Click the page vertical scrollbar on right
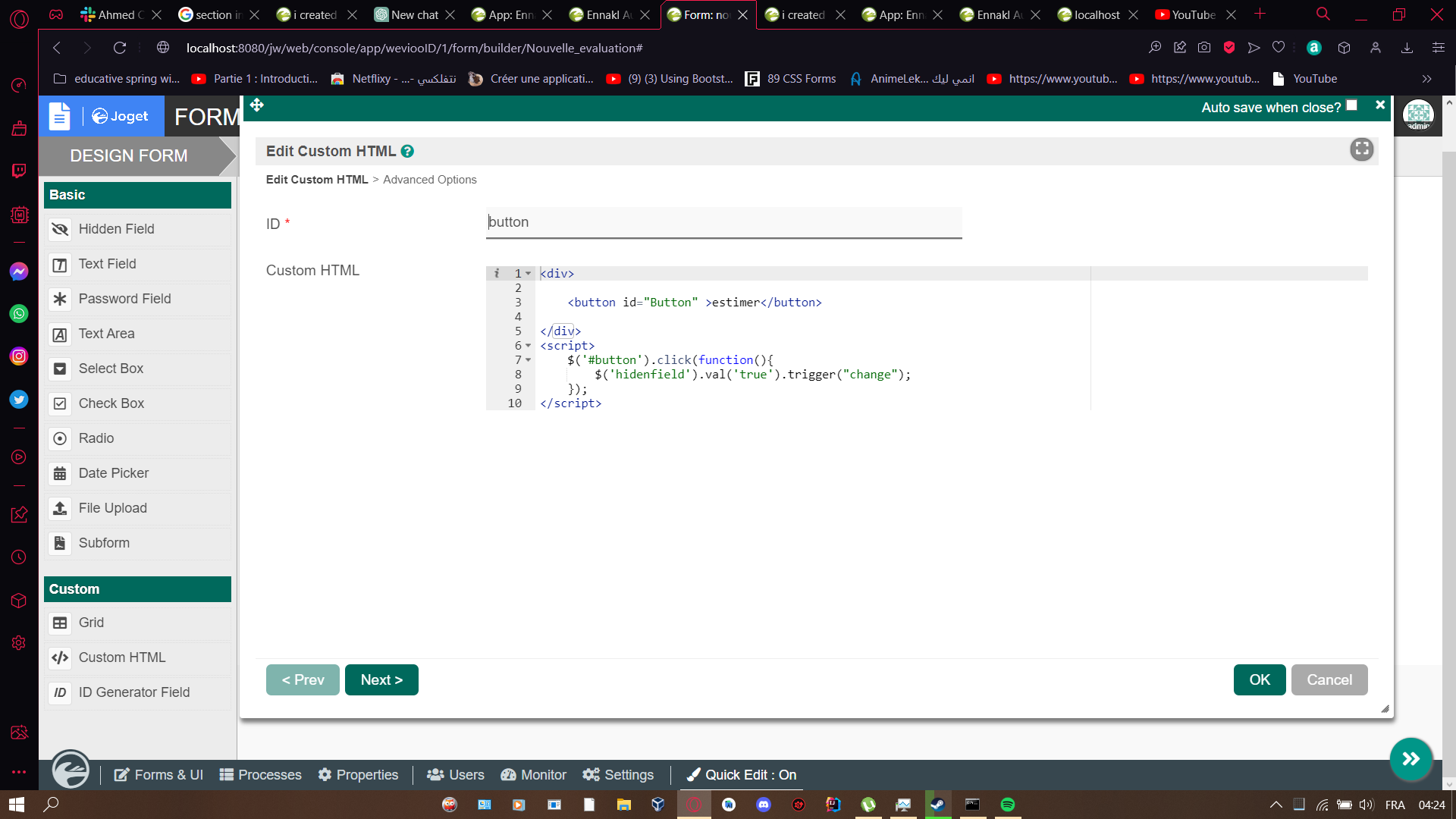1456x819 pixels. tap(1449, 455)
